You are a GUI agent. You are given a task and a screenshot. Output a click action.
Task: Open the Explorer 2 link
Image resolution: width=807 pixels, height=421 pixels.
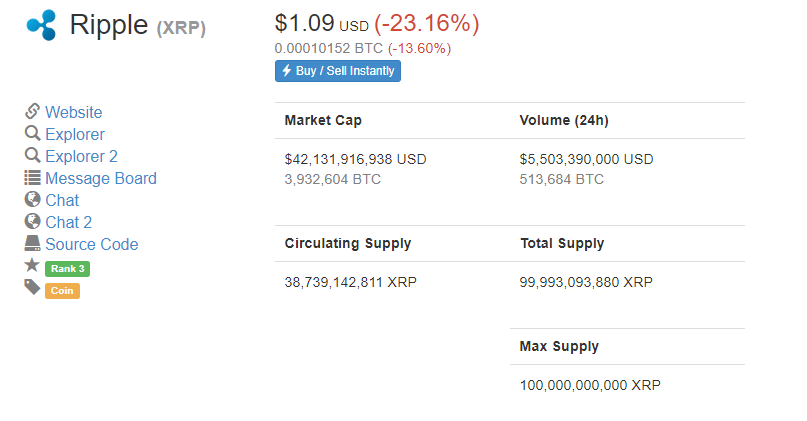(81, 156)
